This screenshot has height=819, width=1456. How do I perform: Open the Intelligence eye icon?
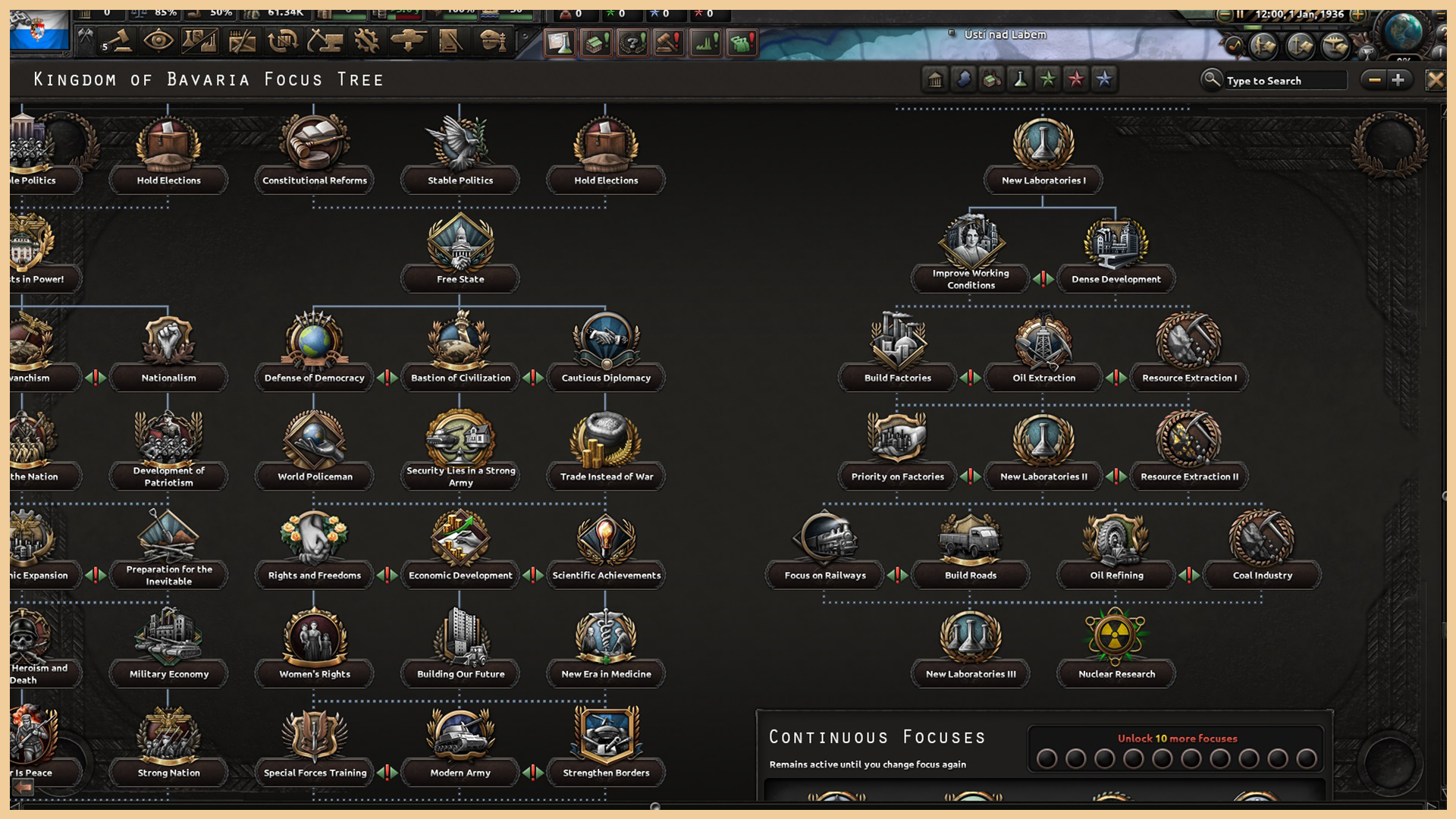[158, 41]
